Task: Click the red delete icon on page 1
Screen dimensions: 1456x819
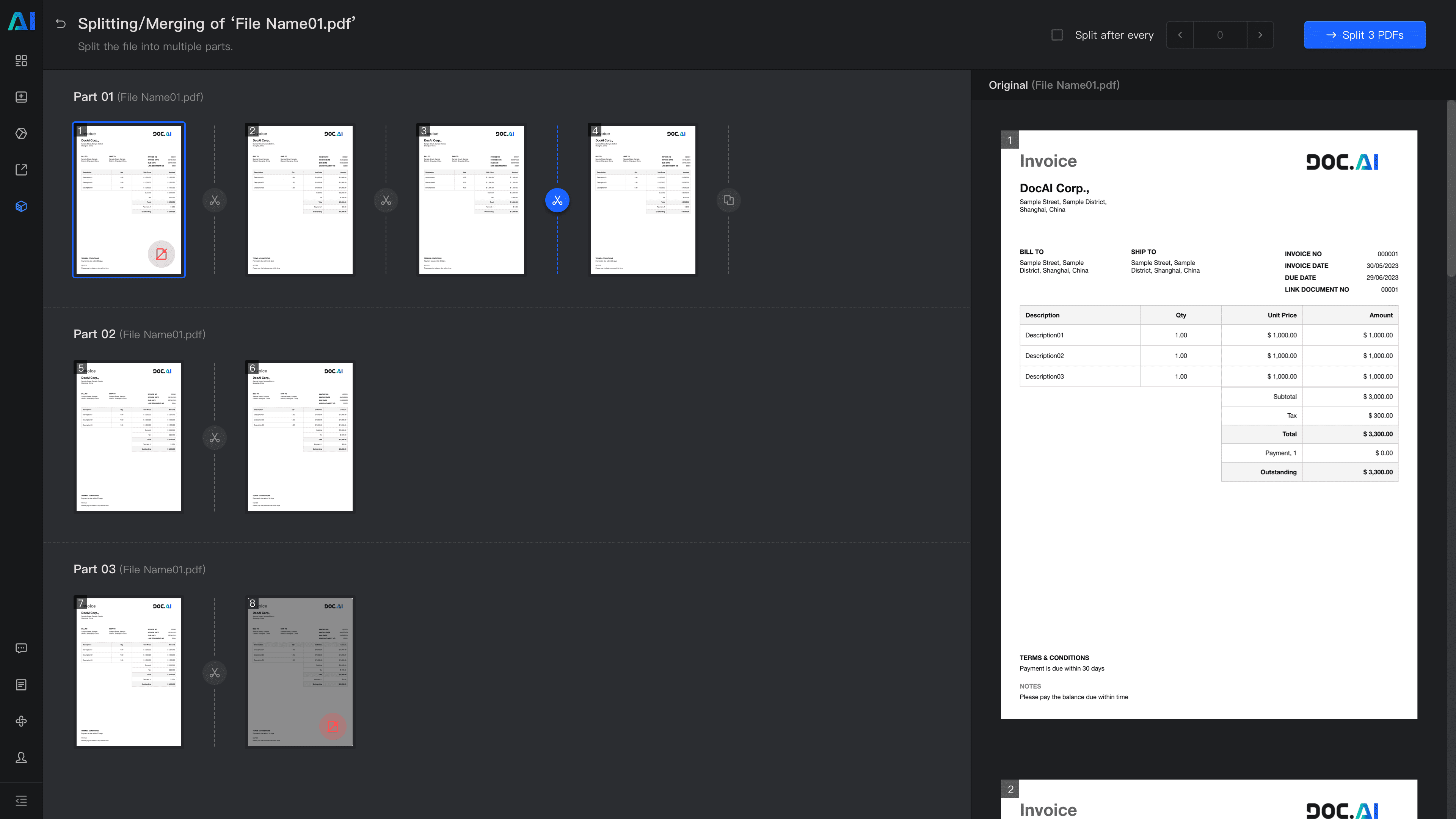Action: click(161, 254)
